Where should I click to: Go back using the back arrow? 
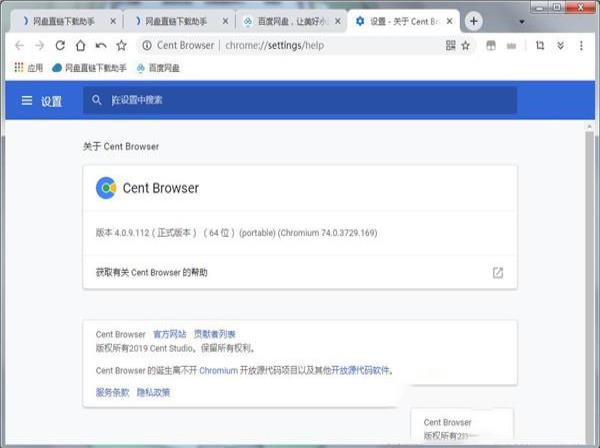[x=19, y=46]
